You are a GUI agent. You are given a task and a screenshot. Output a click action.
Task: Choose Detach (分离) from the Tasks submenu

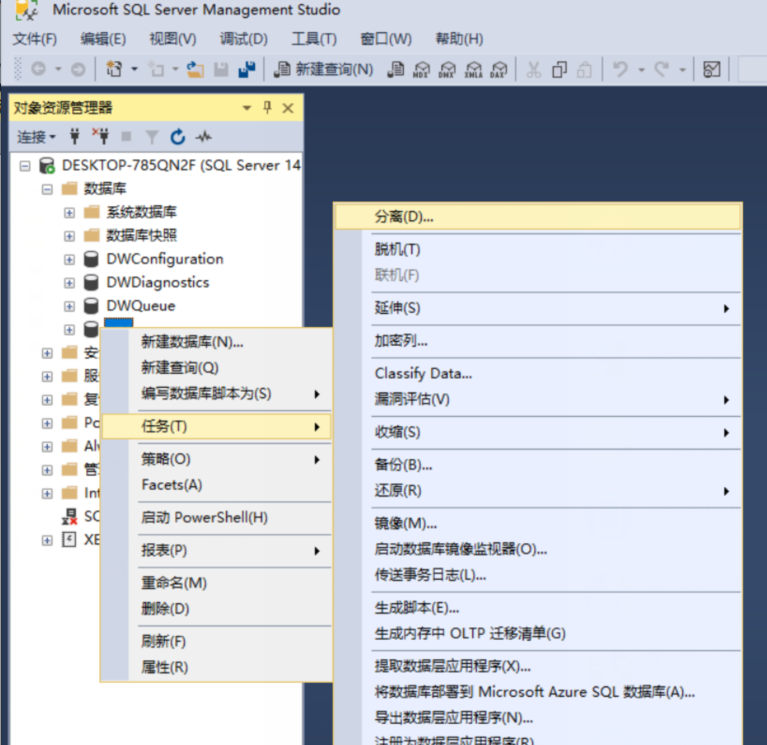(x=538, y=217)
